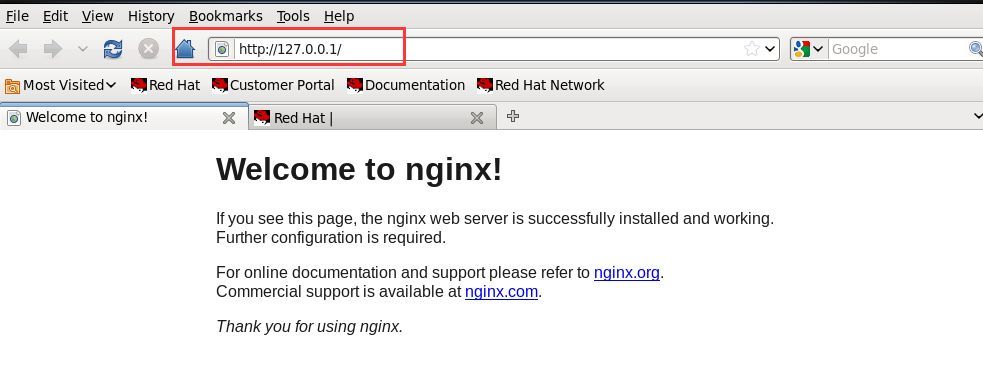The height and width of the screenshot is (385, 983).
Task: Open the Customer Portal bookmark
Action: [273, 85]
